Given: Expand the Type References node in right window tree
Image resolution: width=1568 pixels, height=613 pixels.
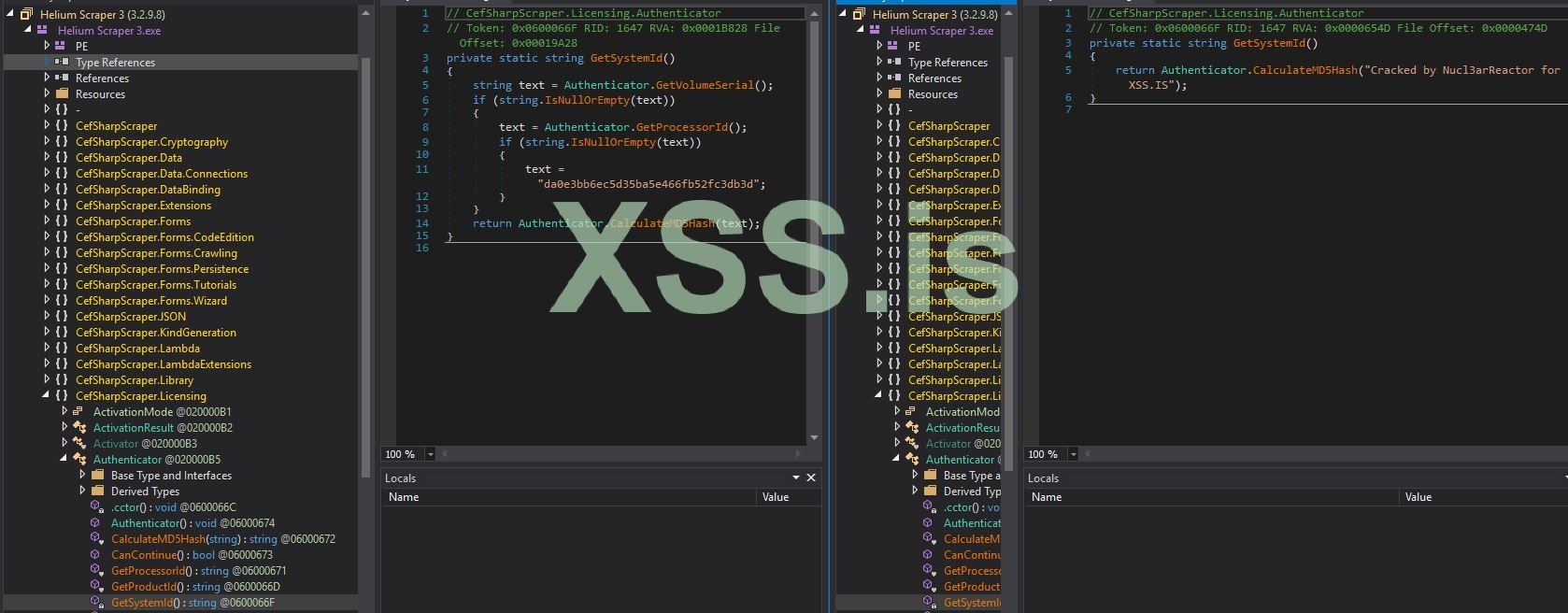Looking at the screenshot, I should (x=879, y=62).
